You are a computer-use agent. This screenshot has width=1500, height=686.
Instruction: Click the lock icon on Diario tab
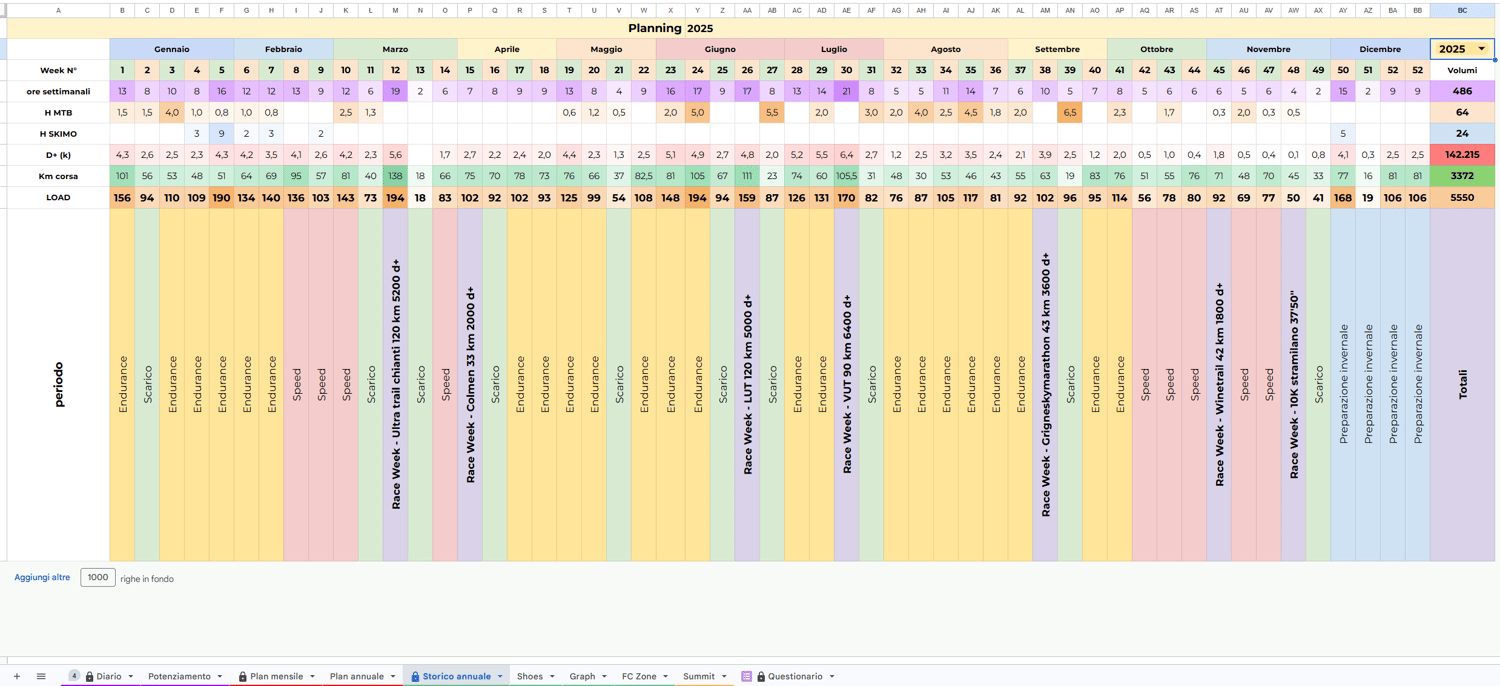[x=89, y=677]
